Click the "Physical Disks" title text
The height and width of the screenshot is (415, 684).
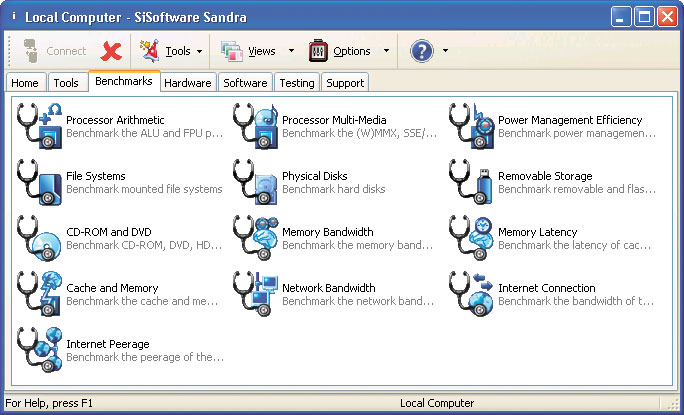(x=315, y=176)
